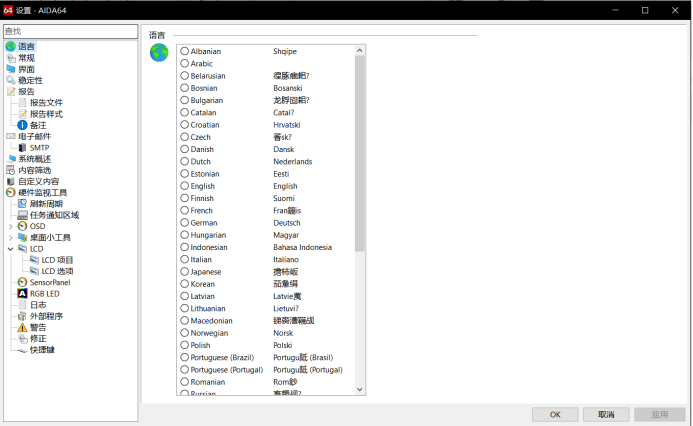Expand the 桌面小工具 tree node

(x=11, y=238)
